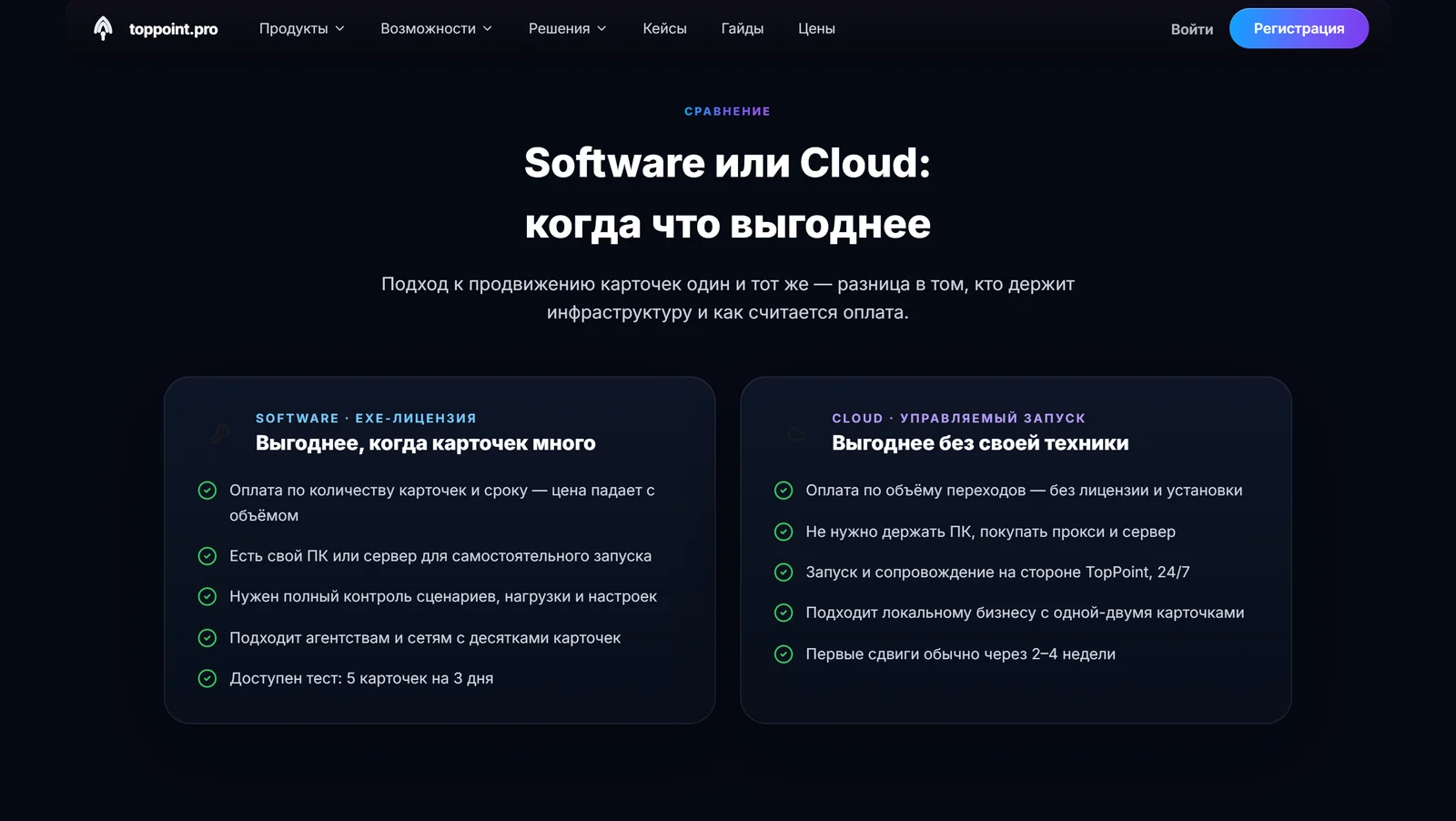Go to the Кейсы page
The image size is (1456, 821).
click(664, 29)
